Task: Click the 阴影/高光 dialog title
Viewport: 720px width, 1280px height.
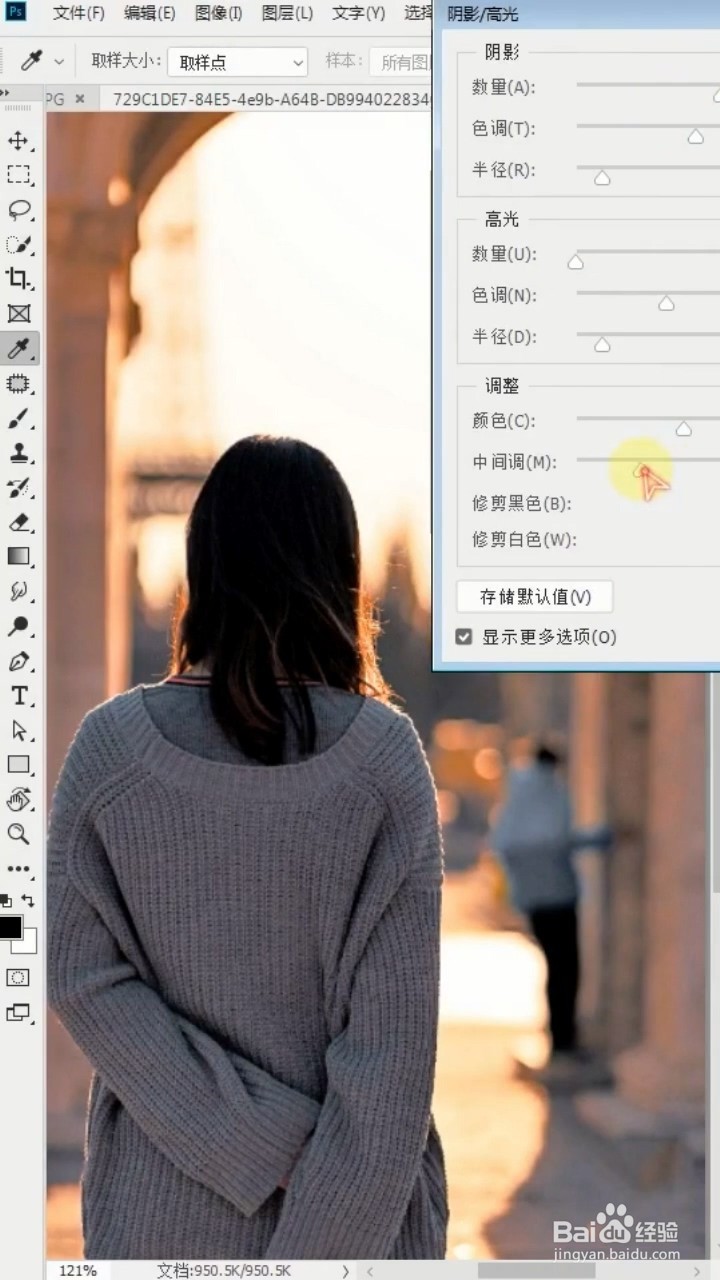Action: (484, 15)
